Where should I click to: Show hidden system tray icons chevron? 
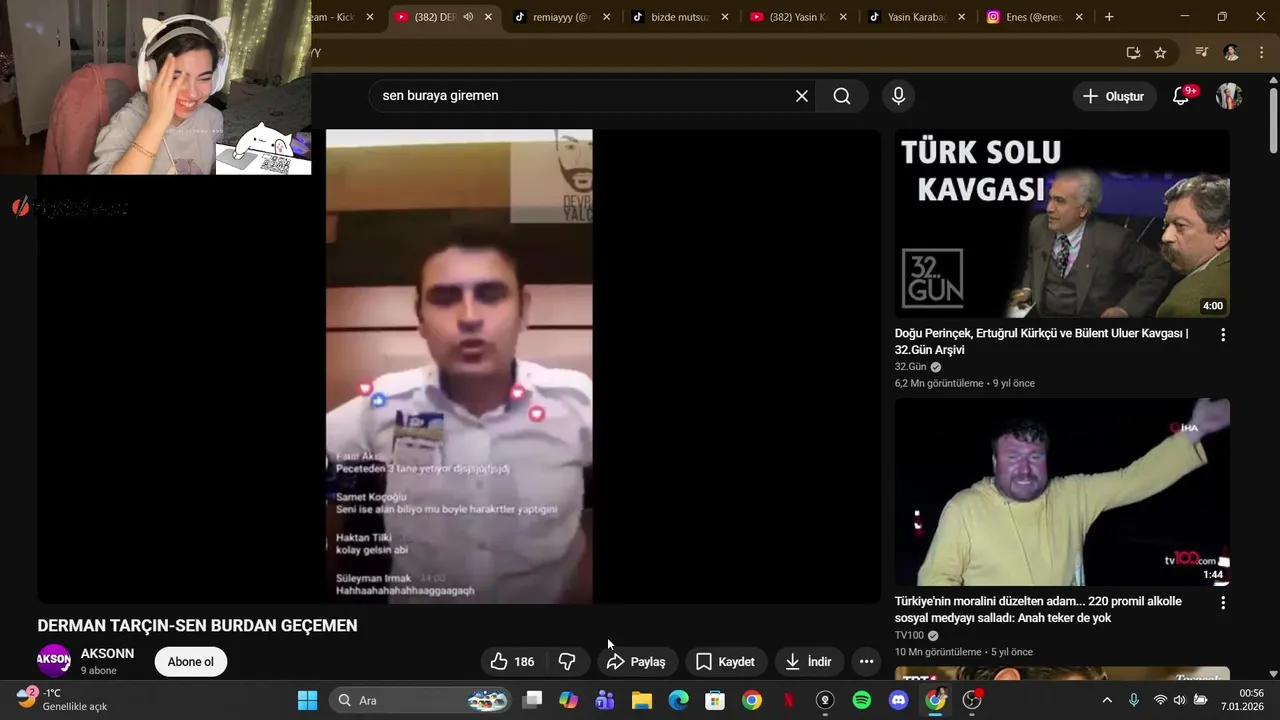1107,700
